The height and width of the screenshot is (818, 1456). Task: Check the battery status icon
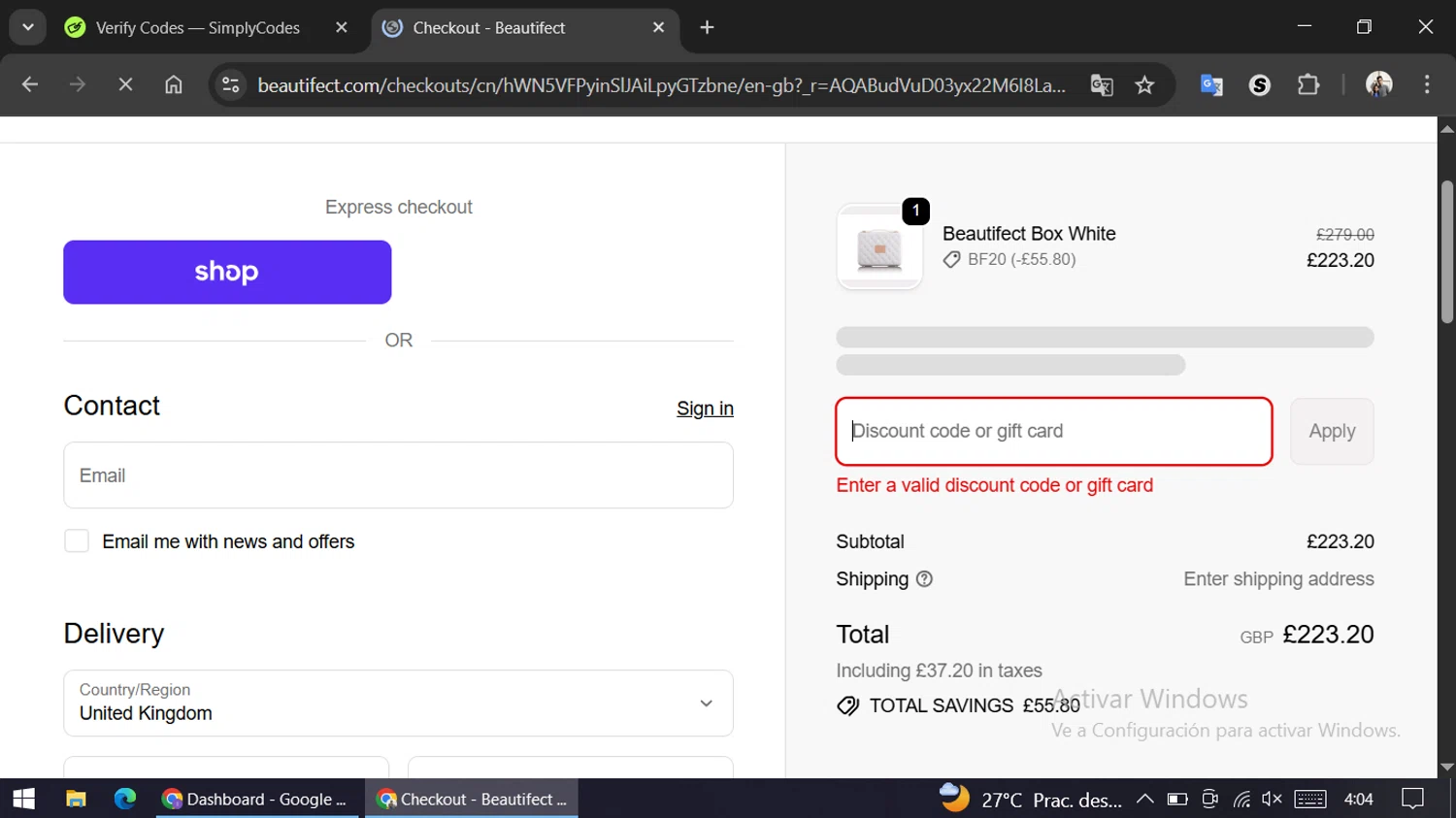pos(1177,799)
